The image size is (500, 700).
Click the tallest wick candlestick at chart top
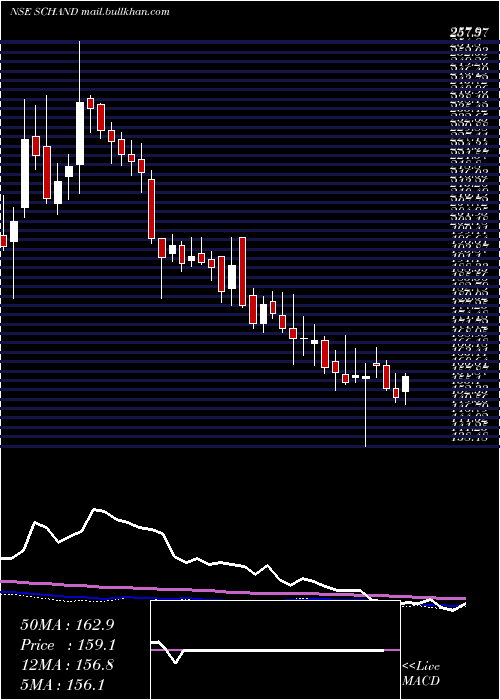80,117
